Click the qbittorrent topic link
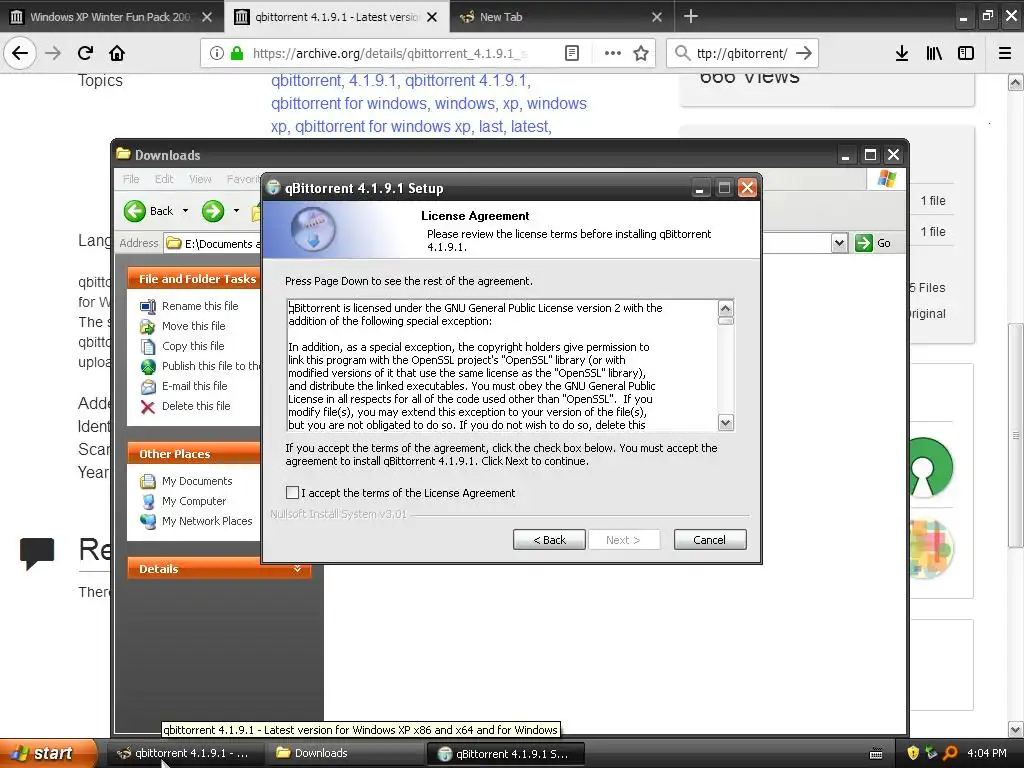The width and height of the screenshot is (1024, 768). (x=306, y=80)
